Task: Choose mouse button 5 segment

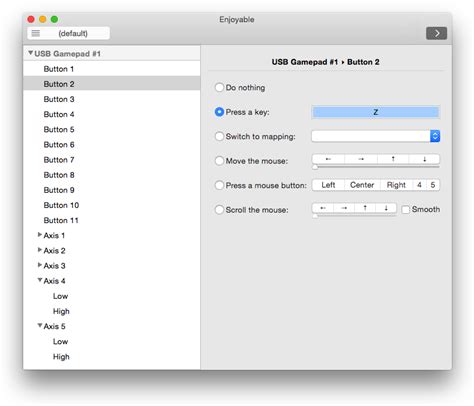Action: pos(433,185)
